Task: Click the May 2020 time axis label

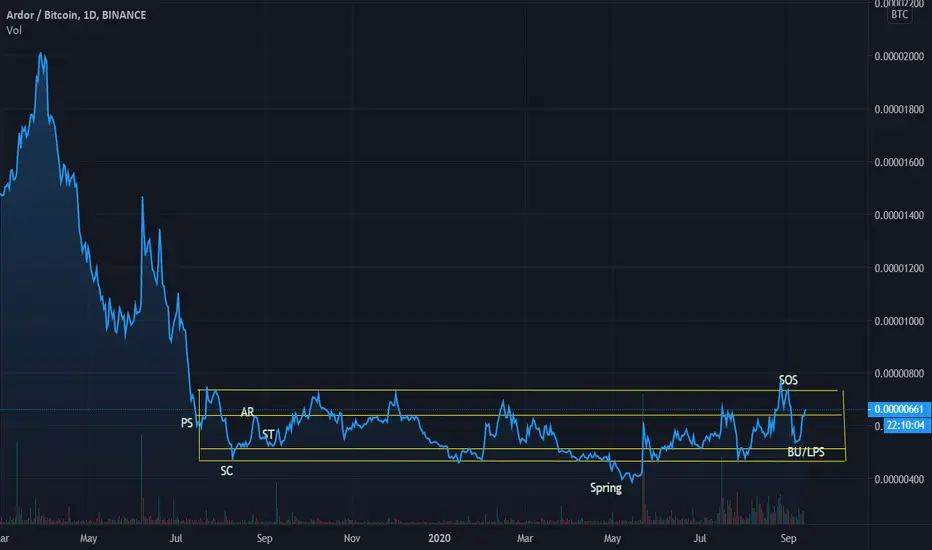Action: [x=612, y=539]
